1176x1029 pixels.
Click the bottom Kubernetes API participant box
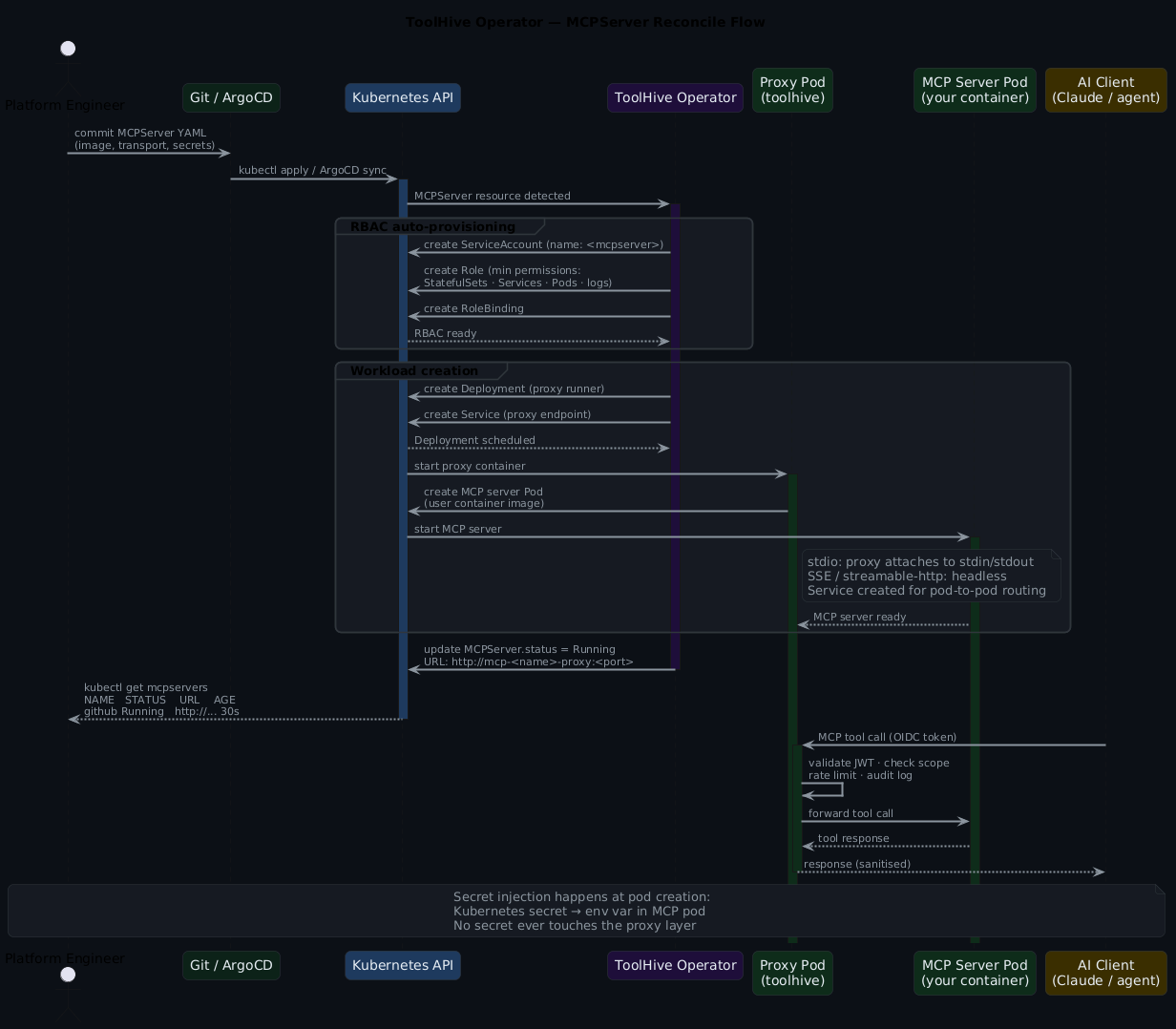point(403,965)
